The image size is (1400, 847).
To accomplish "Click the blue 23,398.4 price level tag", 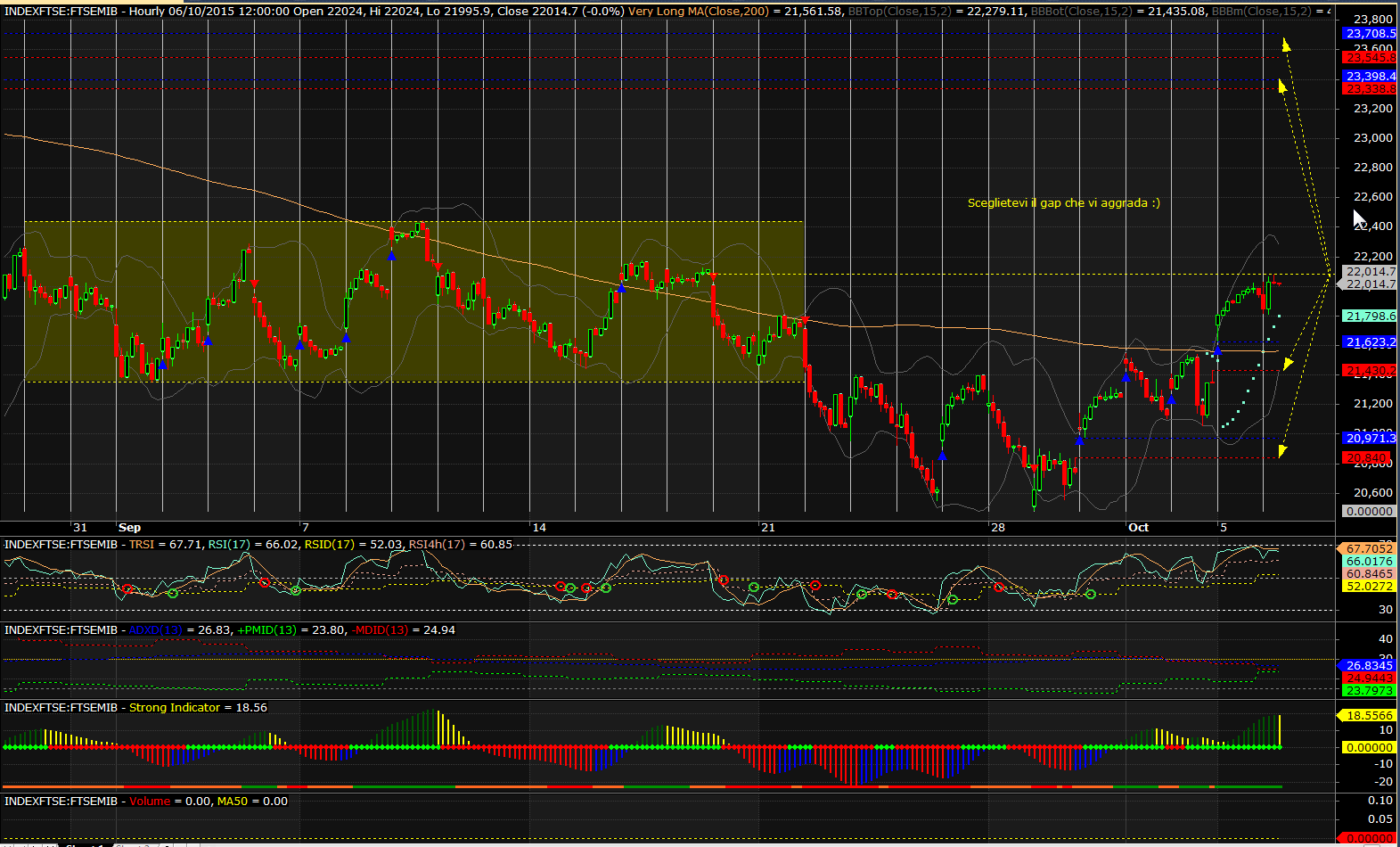I will (x=1369, y=76).
